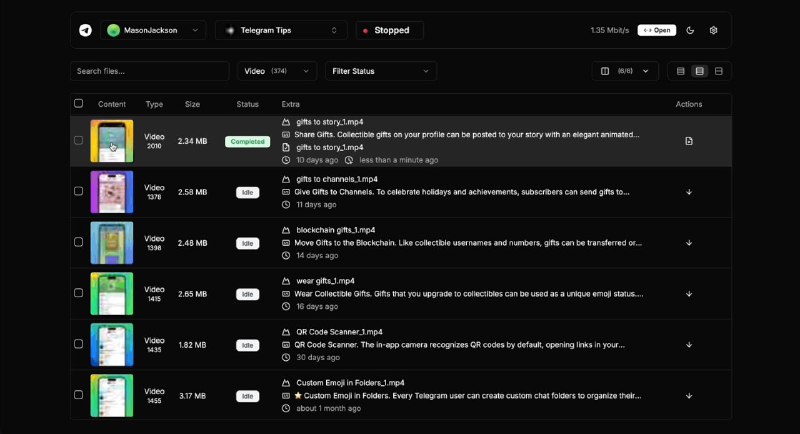
Task: Switch to the widest row layout icon
Action: point(718,71)
